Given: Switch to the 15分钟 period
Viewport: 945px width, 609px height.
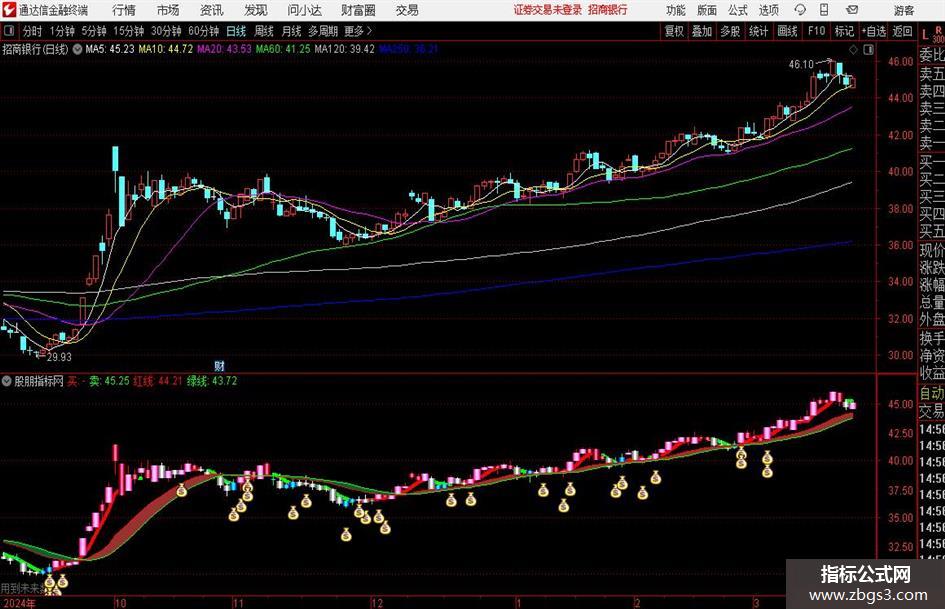Looking at the screenshot, I should 129,31.
